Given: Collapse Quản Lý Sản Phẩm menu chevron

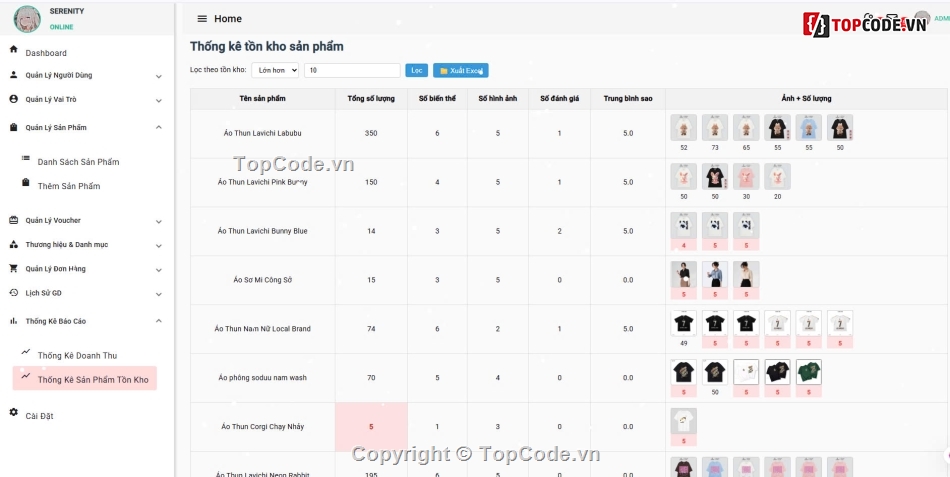Looking at the screenshot, I should (159, 127).
